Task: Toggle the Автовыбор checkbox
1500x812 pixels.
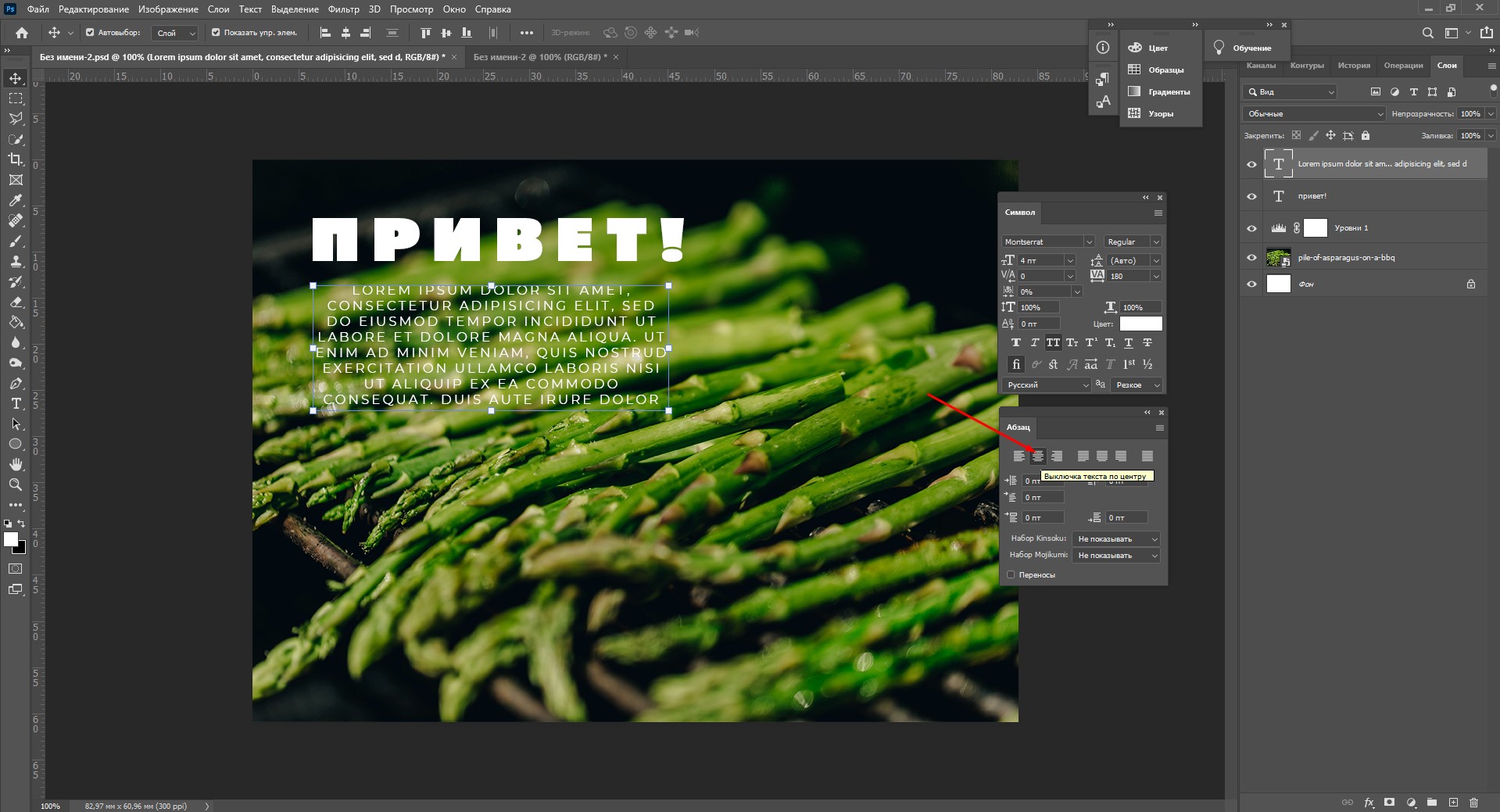Action: 90,33
